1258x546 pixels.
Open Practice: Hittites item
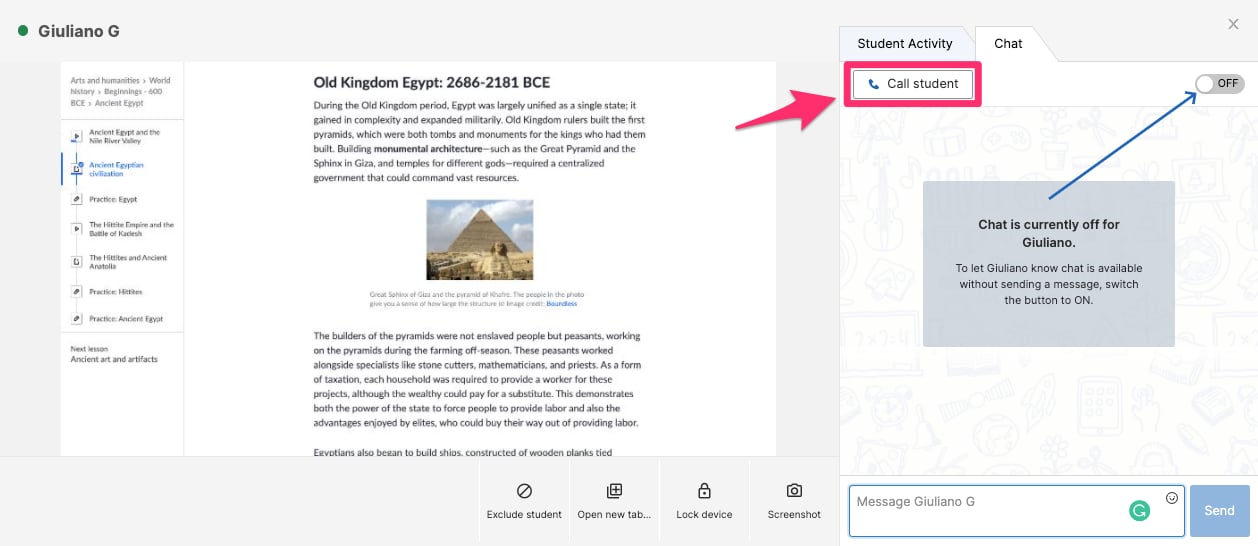click(116, 292)
